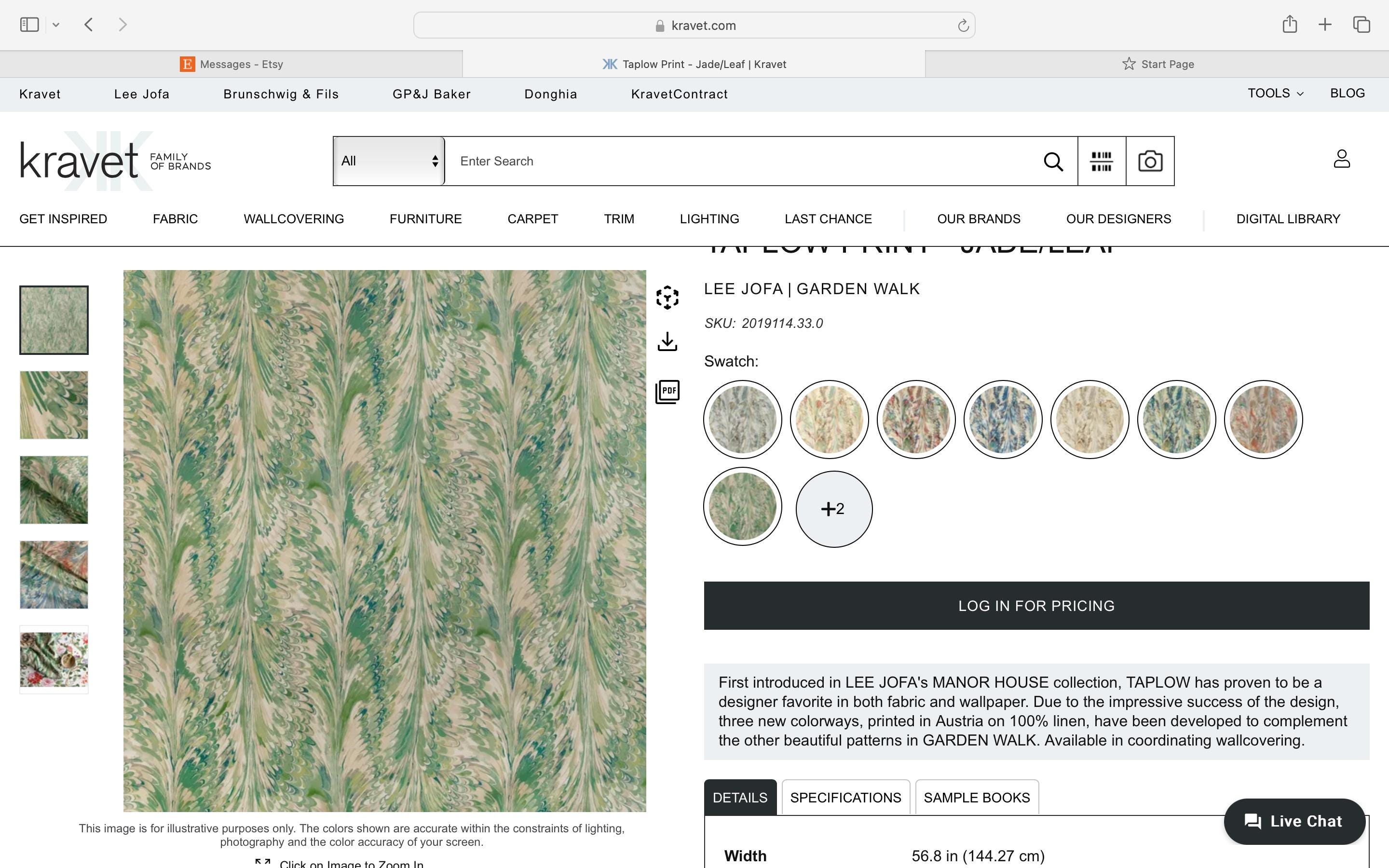
Task: Download the fabric image with arrow icon
Action: 667,341
